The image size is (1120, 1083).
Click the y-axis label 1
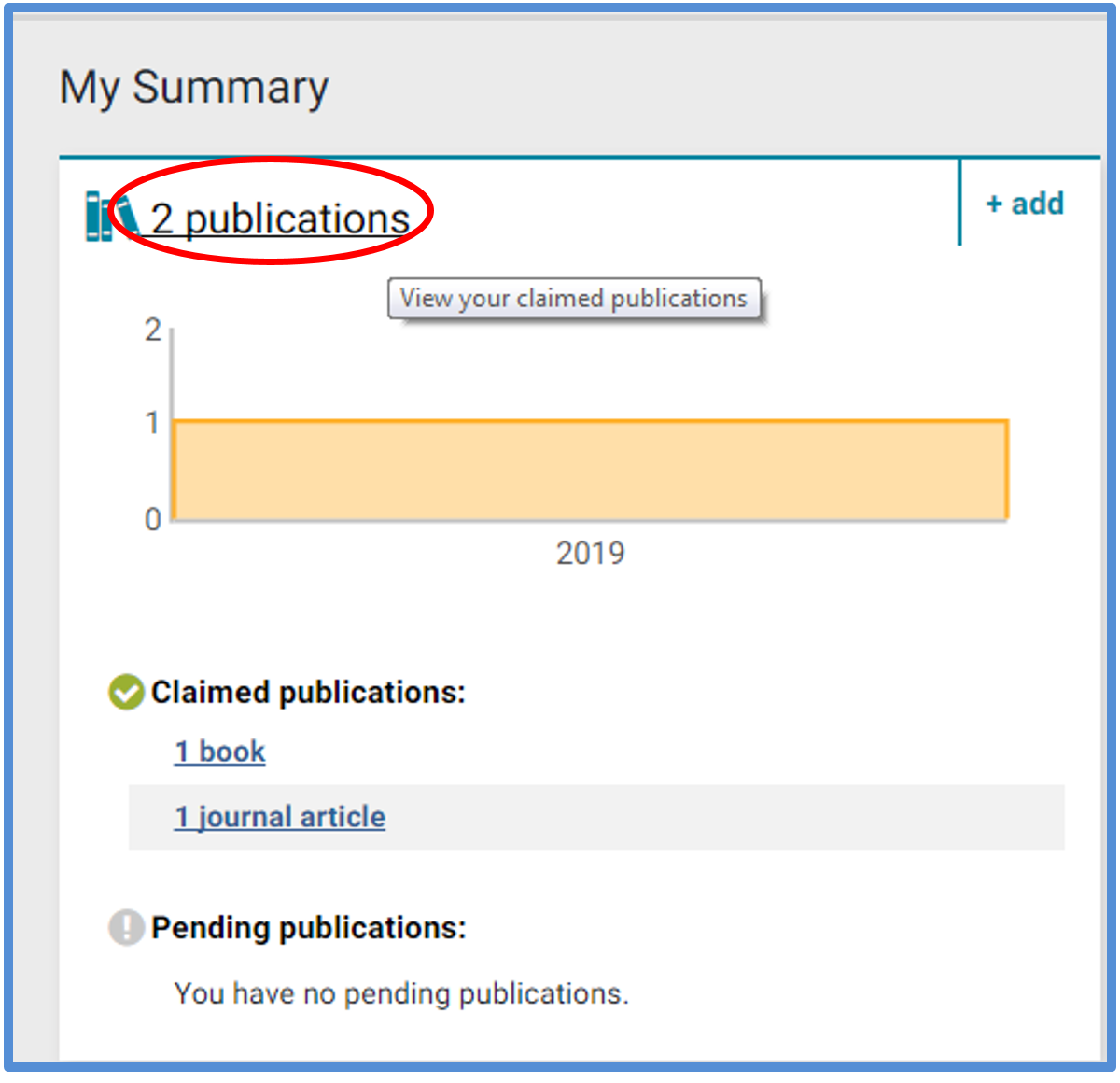pyautogui.click(x=153, y=423)
